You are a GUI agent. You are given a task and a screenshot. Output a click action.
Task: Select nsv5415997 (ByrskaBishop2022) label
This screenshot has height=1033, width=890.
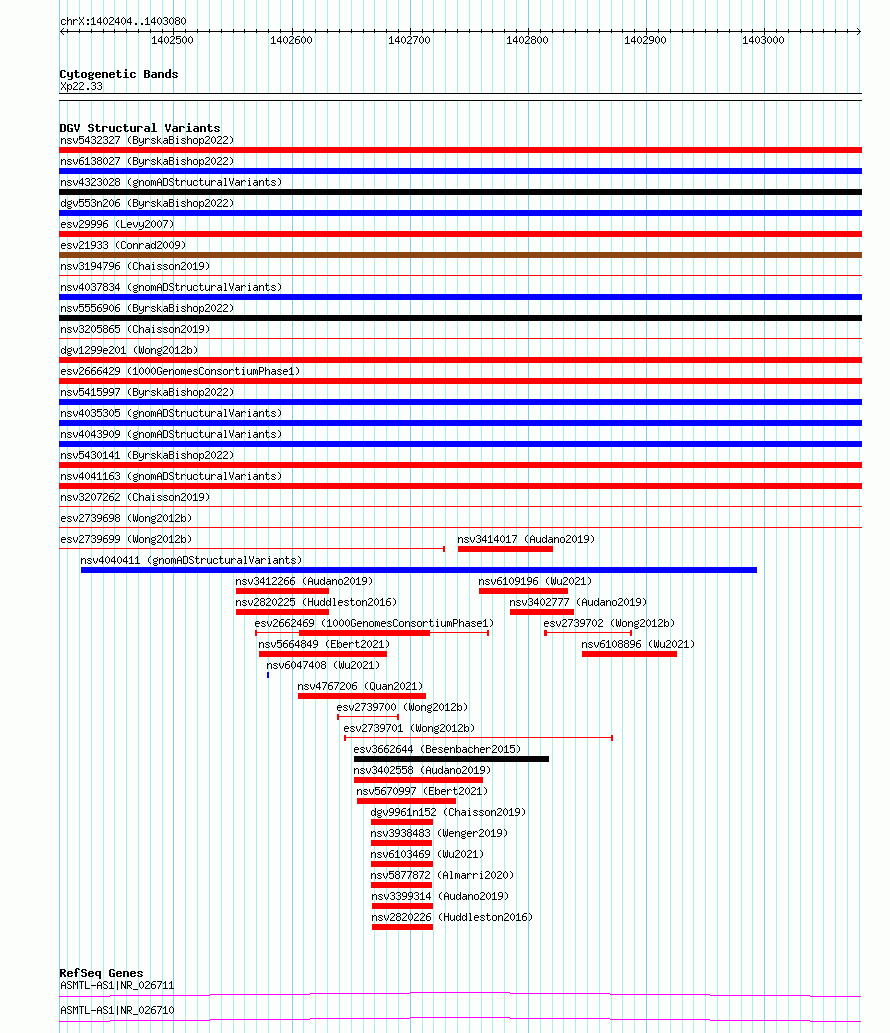147,393
